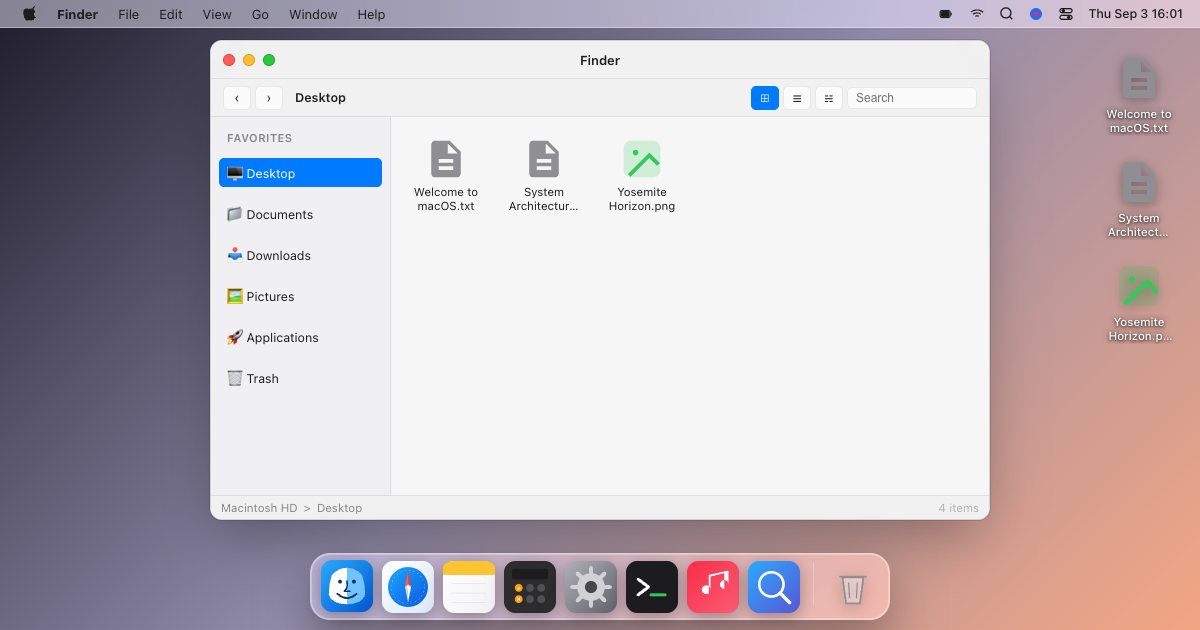Open Pictures in the sidebar
The width and height of the screenshot is (1200, 630).
point(300,296)
